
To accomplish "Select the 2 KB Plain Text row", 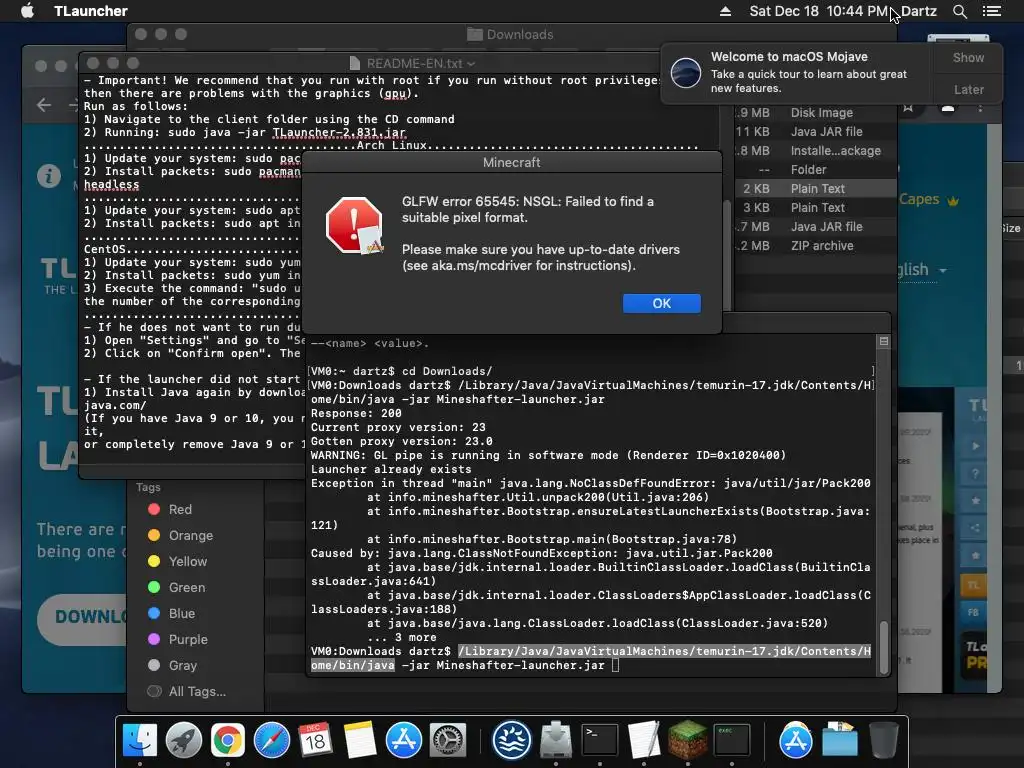I will tap(815, 188).
